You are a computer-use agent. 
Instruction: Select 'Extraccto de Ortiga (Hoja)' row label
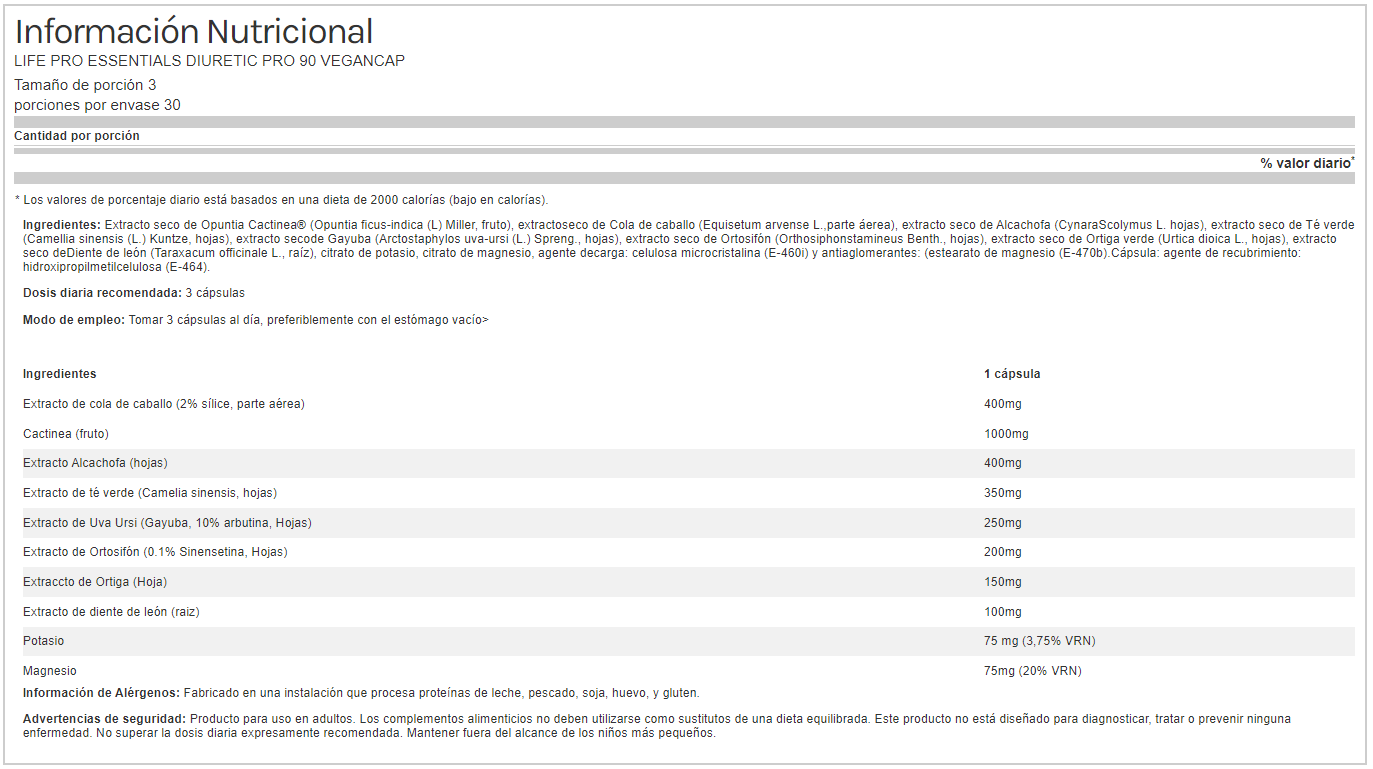pyautogui.click(x=95, y=582)
